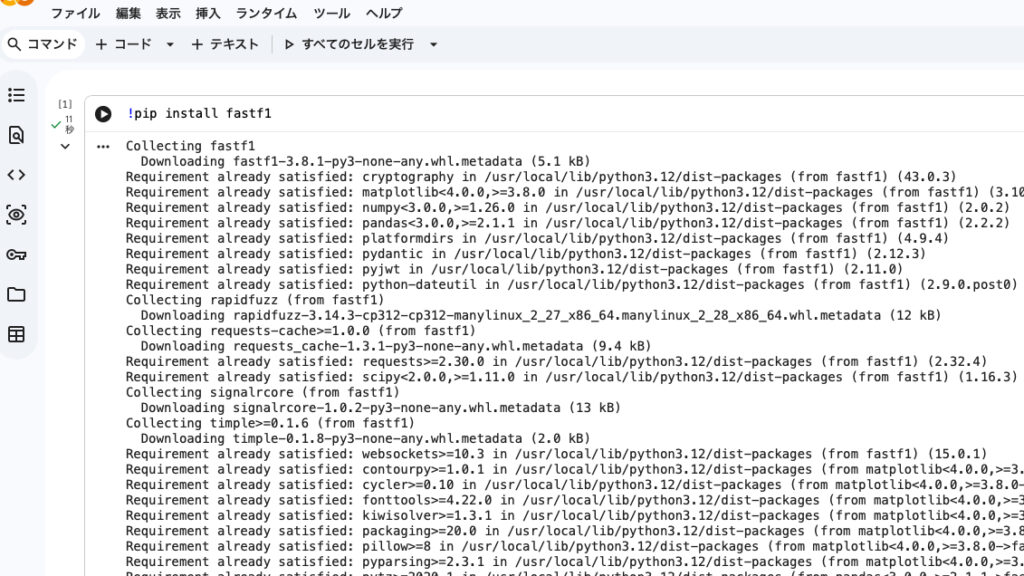The height and width of the screenshot is (576, 1024).
Task: Open the ツール menu
Action: click(x=332, y=13)
